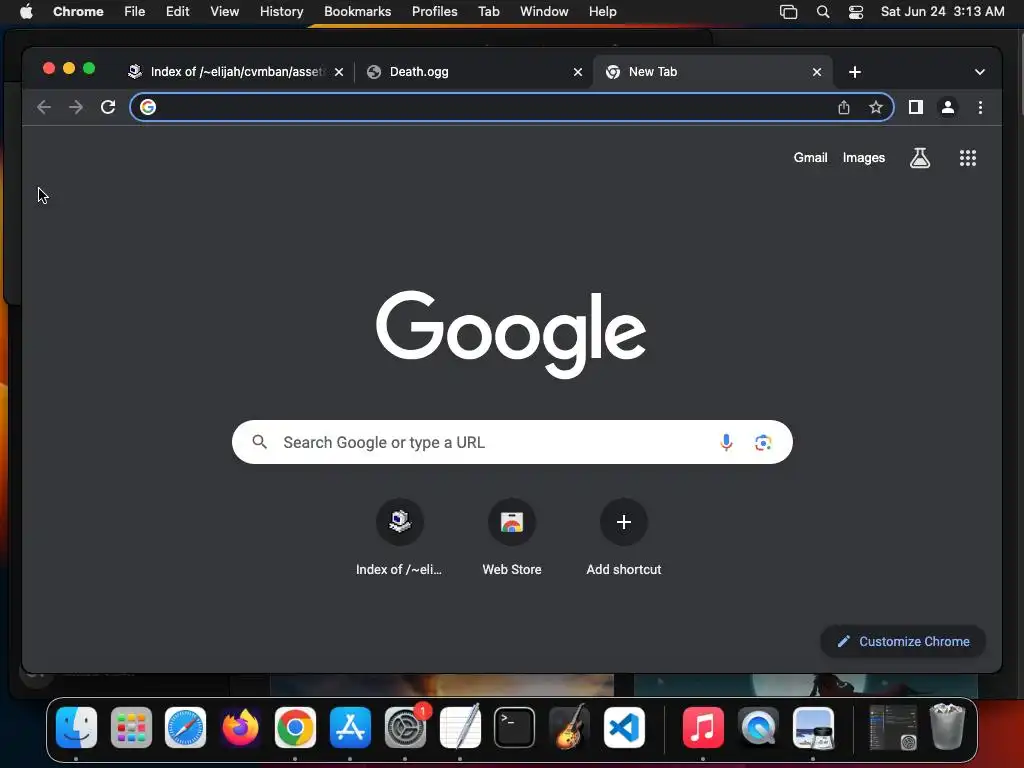Reload the page with the refresh icon
The height and width of the screenshot is (768, 1024).
click(108, 107)
